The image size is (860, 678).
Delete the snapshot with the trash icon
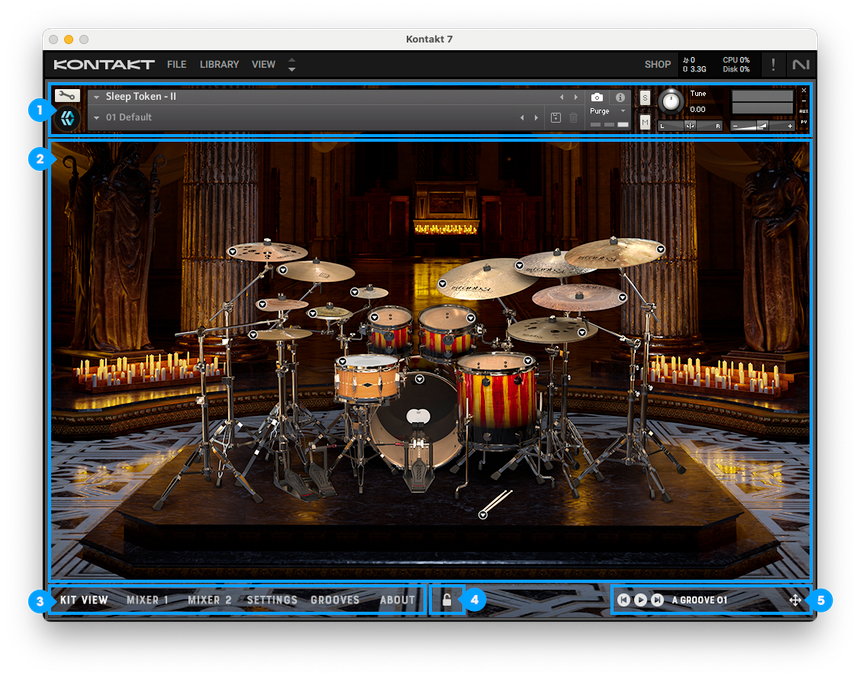point(573,117)
